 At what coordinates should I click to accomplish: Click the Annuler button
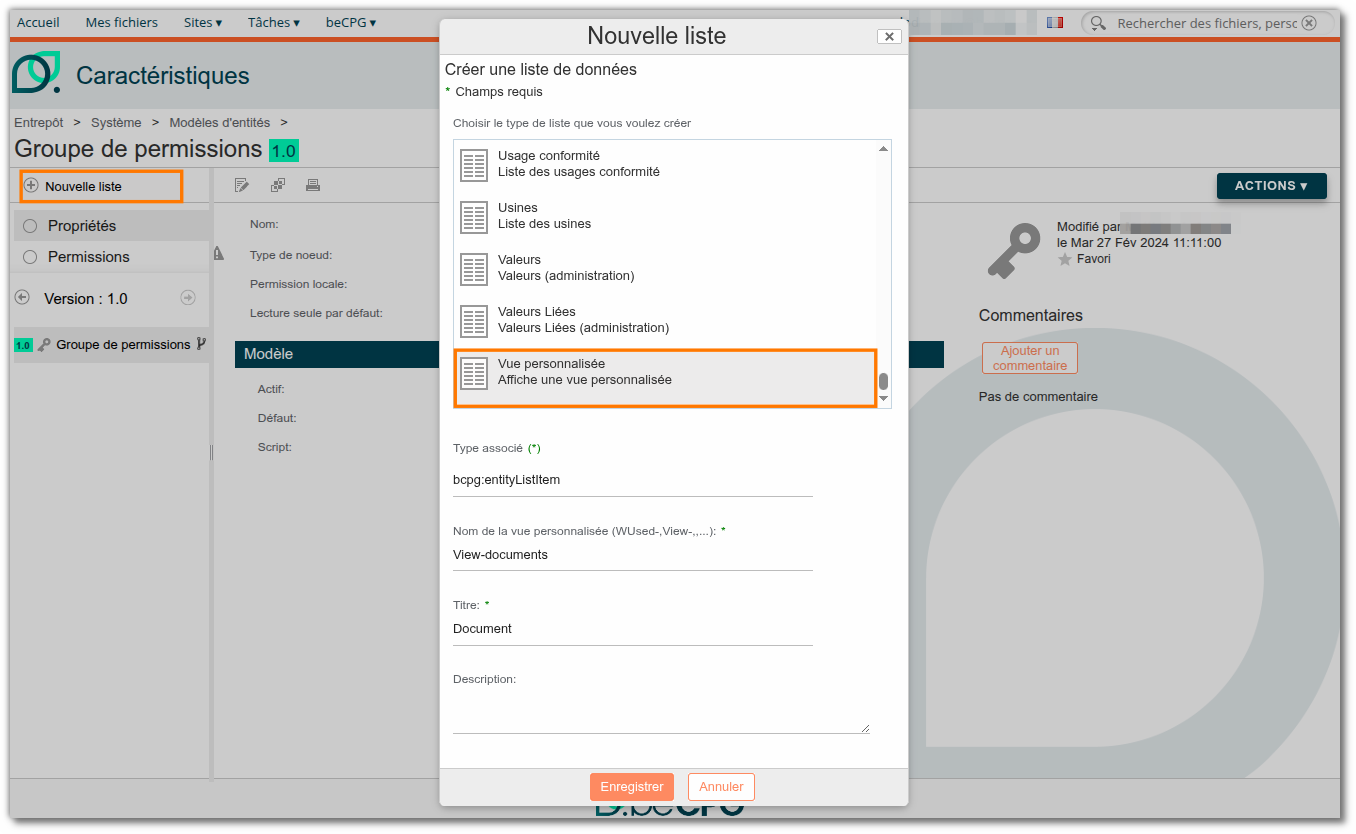(x=721, y=787)
